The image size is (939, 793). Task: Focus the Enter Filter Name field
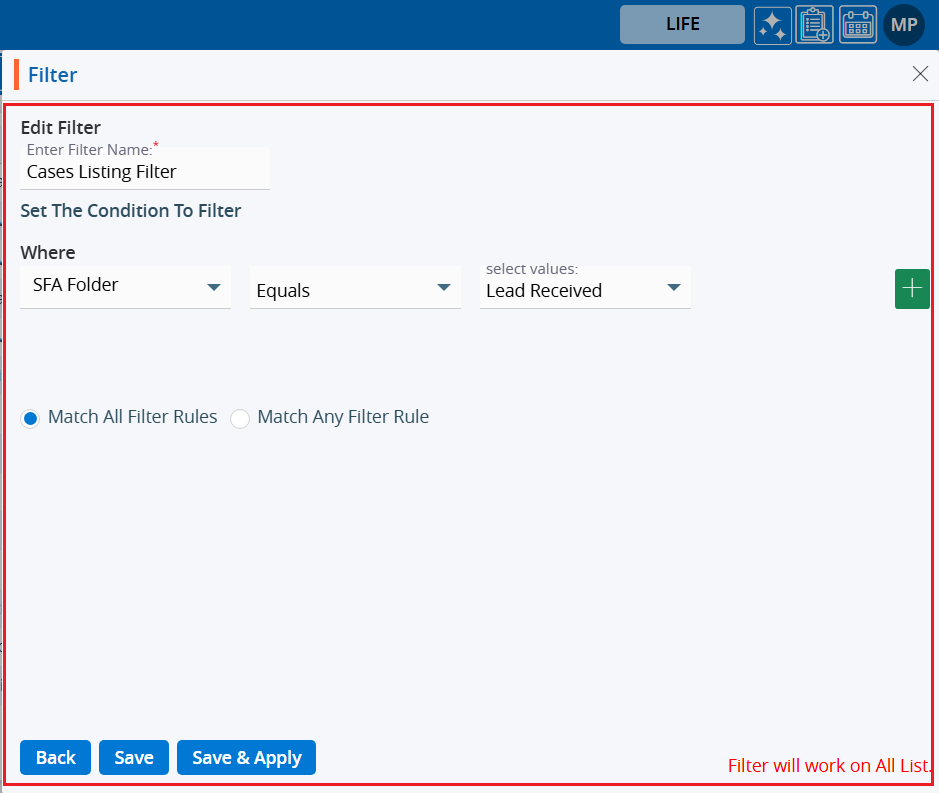click(x=145, y=172)
